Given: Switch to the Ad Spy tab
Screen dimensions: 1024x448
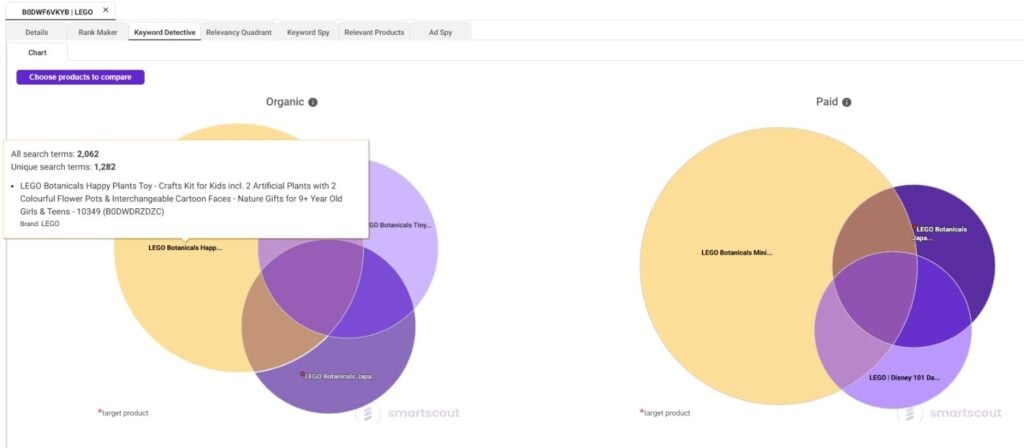Looking at the screenshot, I should pos(440,32).
